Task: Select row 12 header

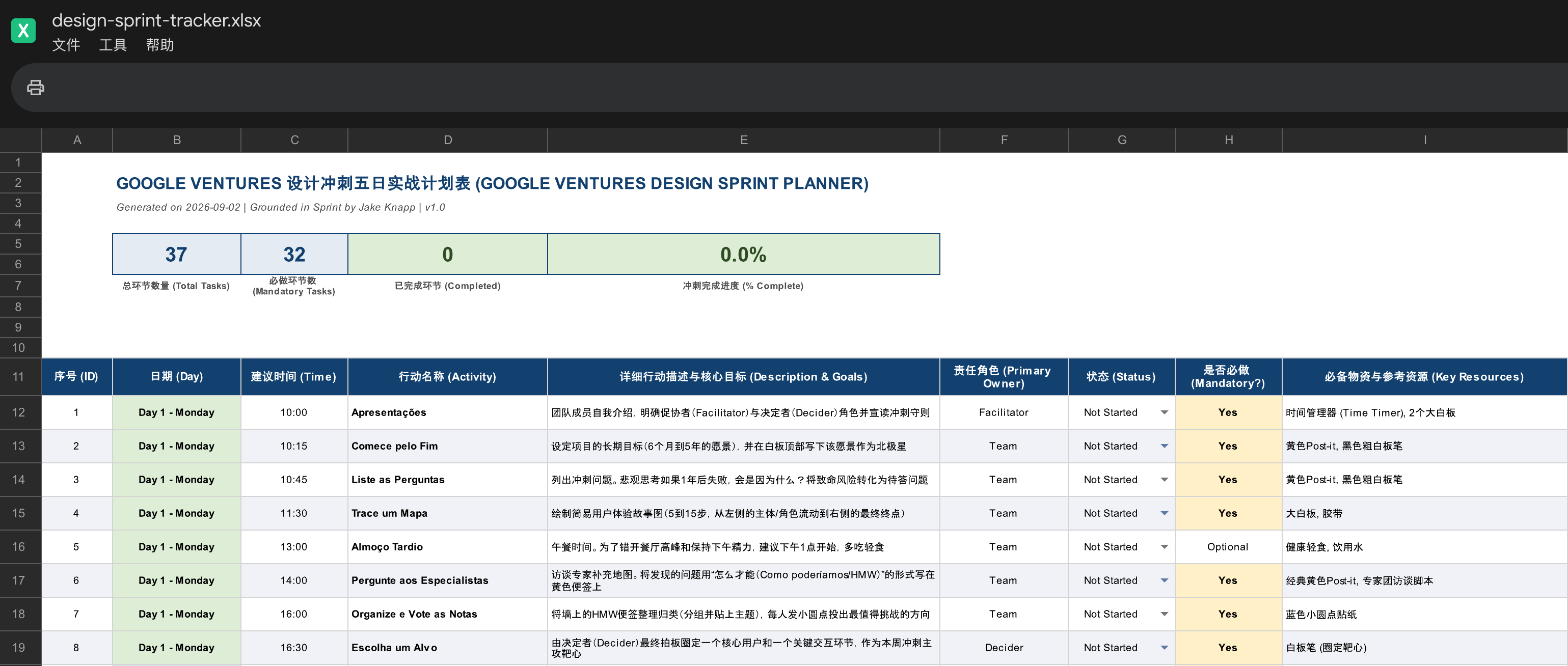Action: pyautogui.click(x=20, y=412)
